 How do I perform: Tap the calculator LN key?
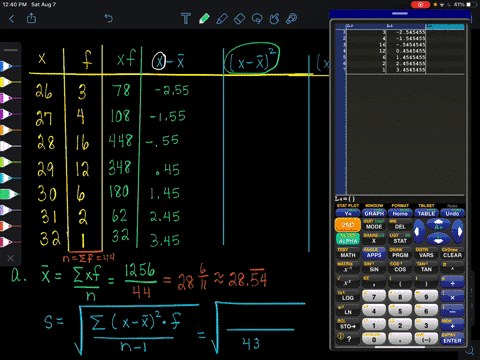coord(348,312)
